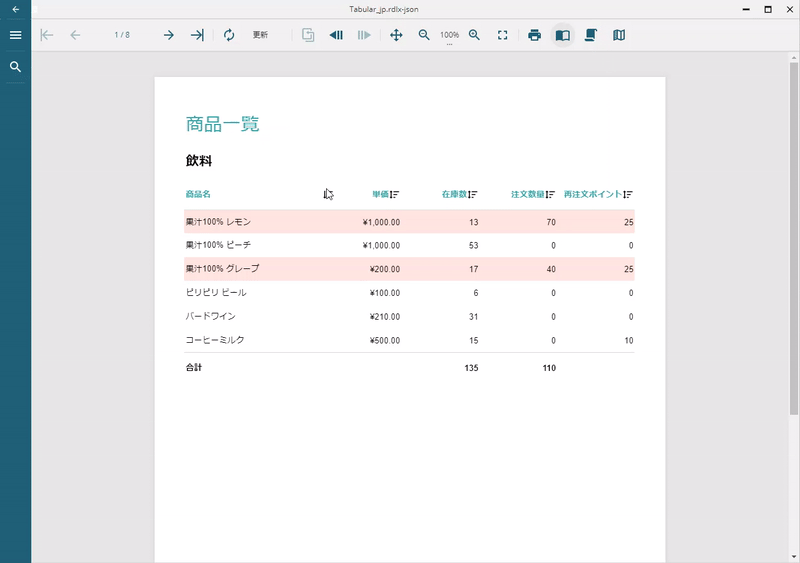This screenshot has height=563, width=800.
Task: Zoom out the report
Action: 424,35
